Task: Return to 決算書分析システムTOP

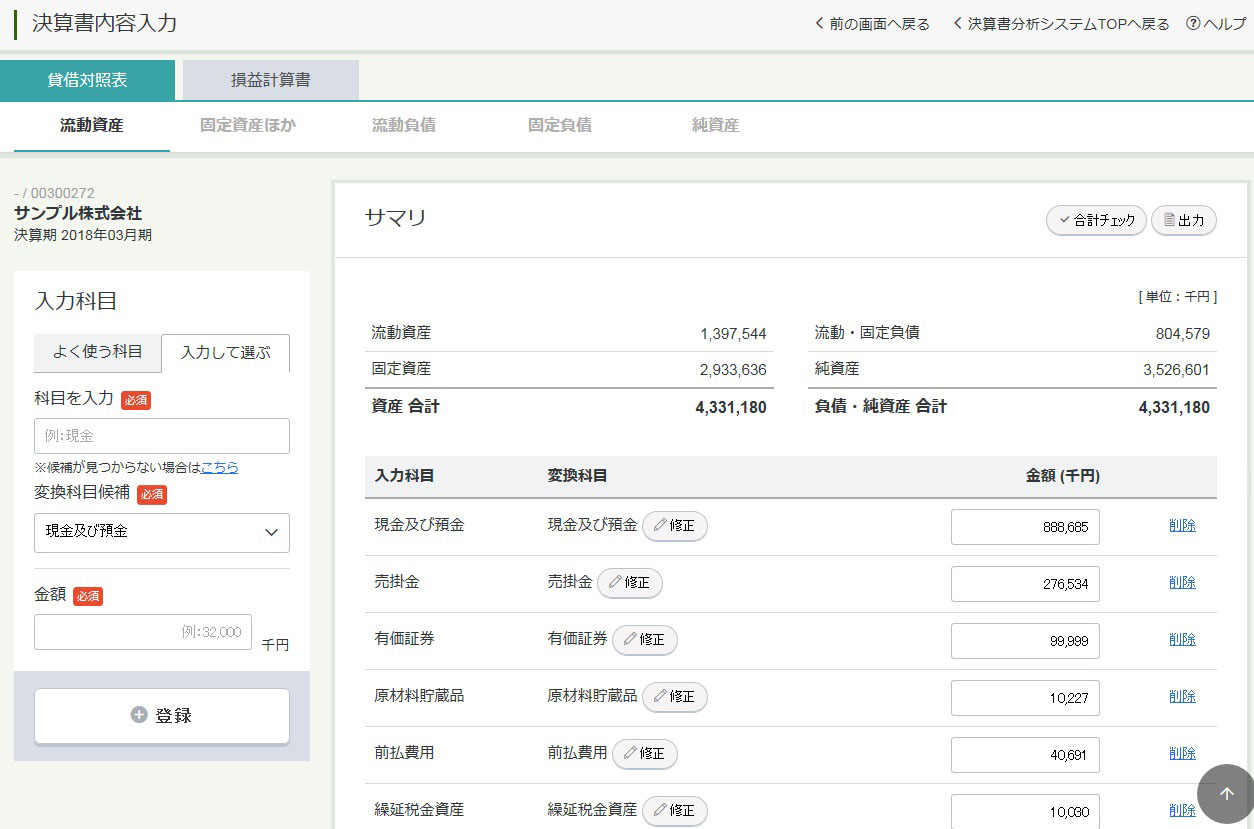Action: click(1060, 24)
